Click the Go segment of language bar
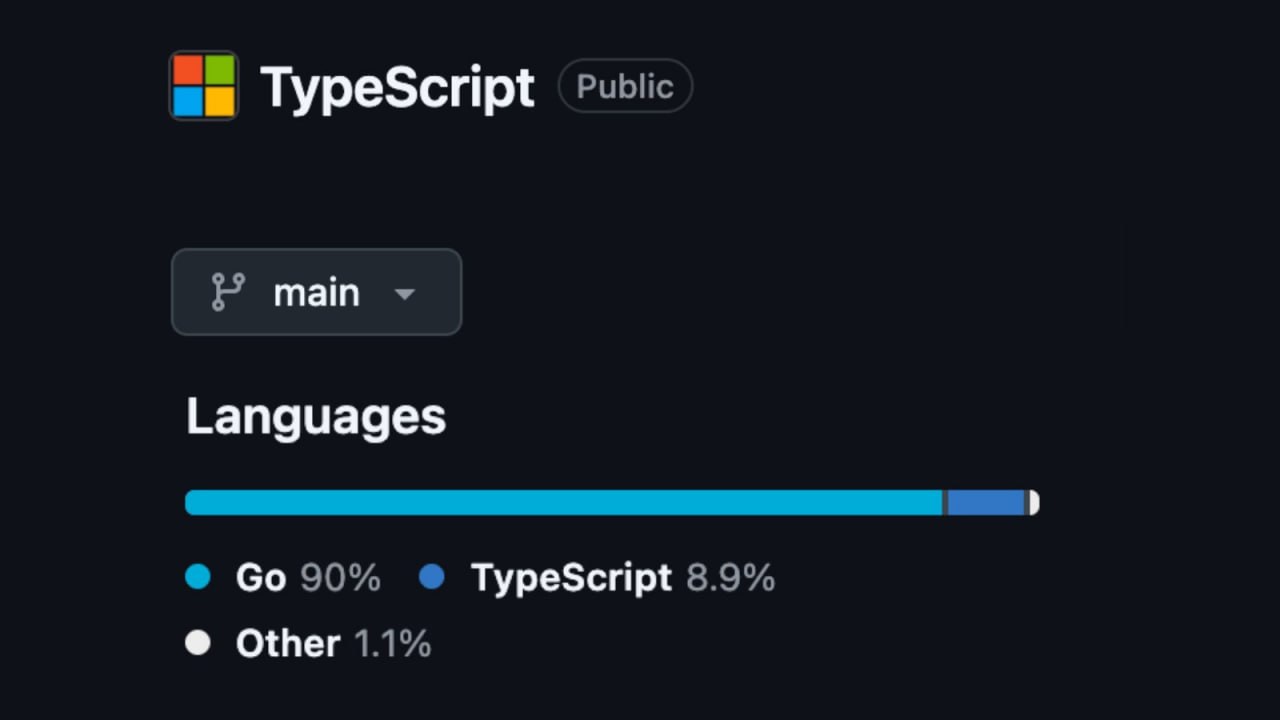Screen dimensions: 1280x720 pyautogui.click(x=564, y=502)
